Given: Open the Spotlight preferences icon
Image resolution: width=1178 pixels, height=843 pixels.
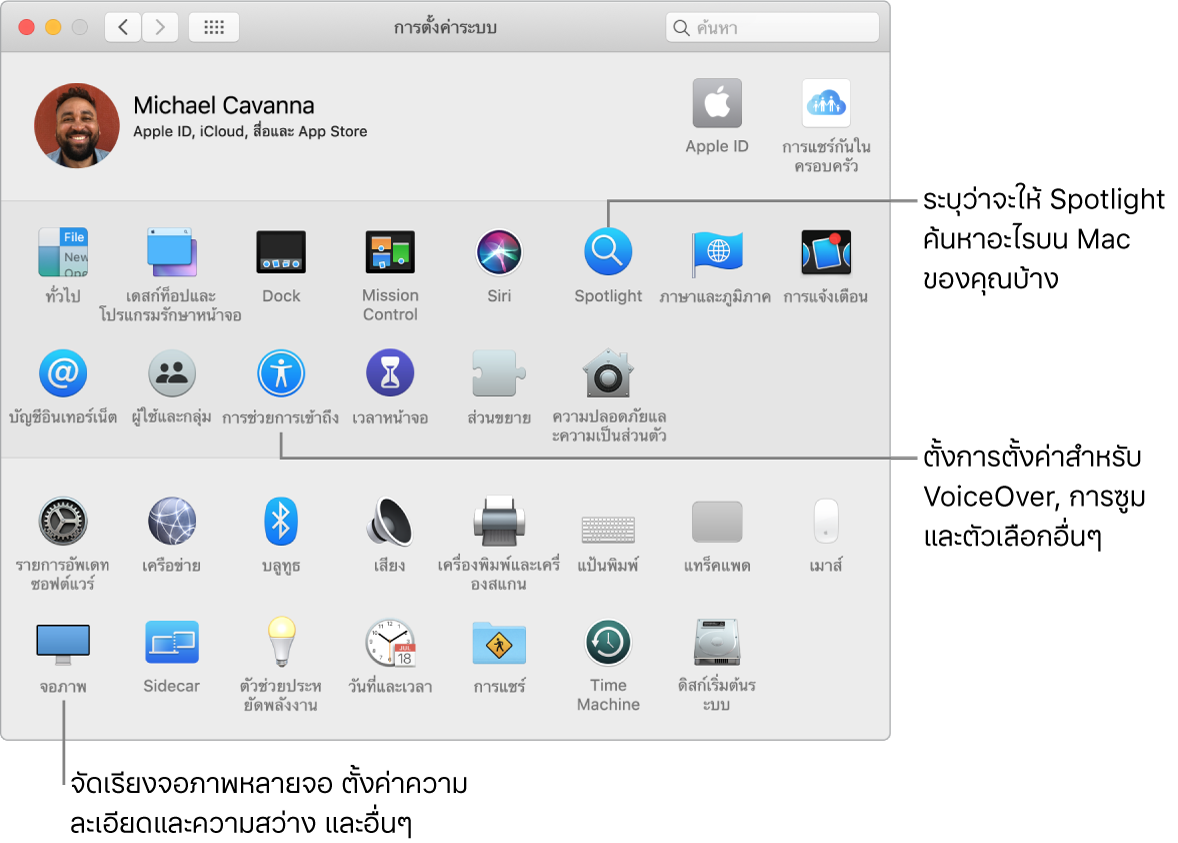Looking at the screenshot, I should tap(608, 252).
